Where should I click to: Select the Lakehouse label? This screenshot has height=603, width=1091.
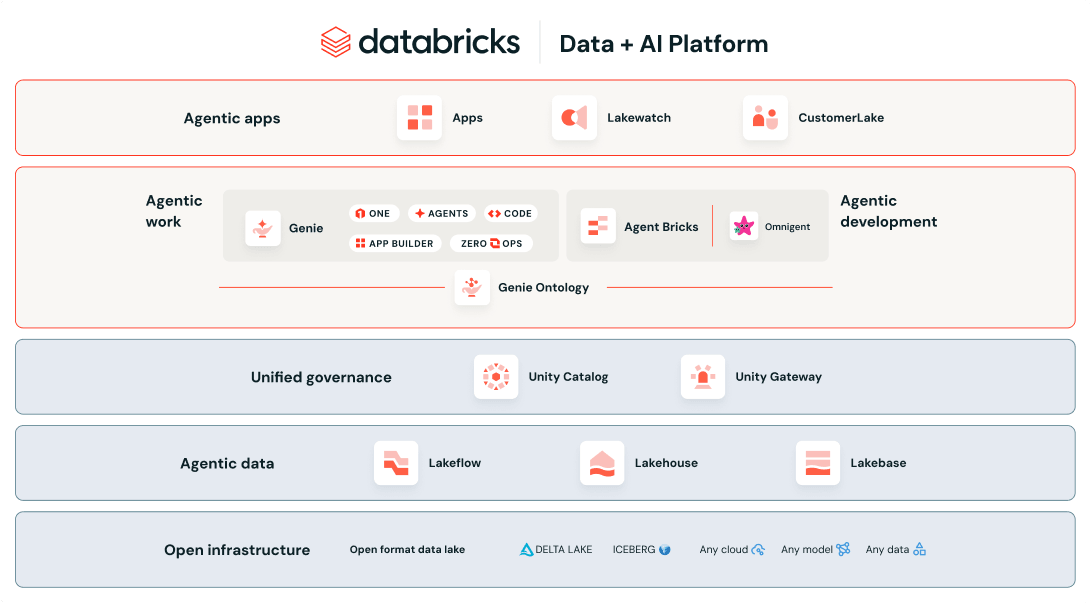[666, 463]
